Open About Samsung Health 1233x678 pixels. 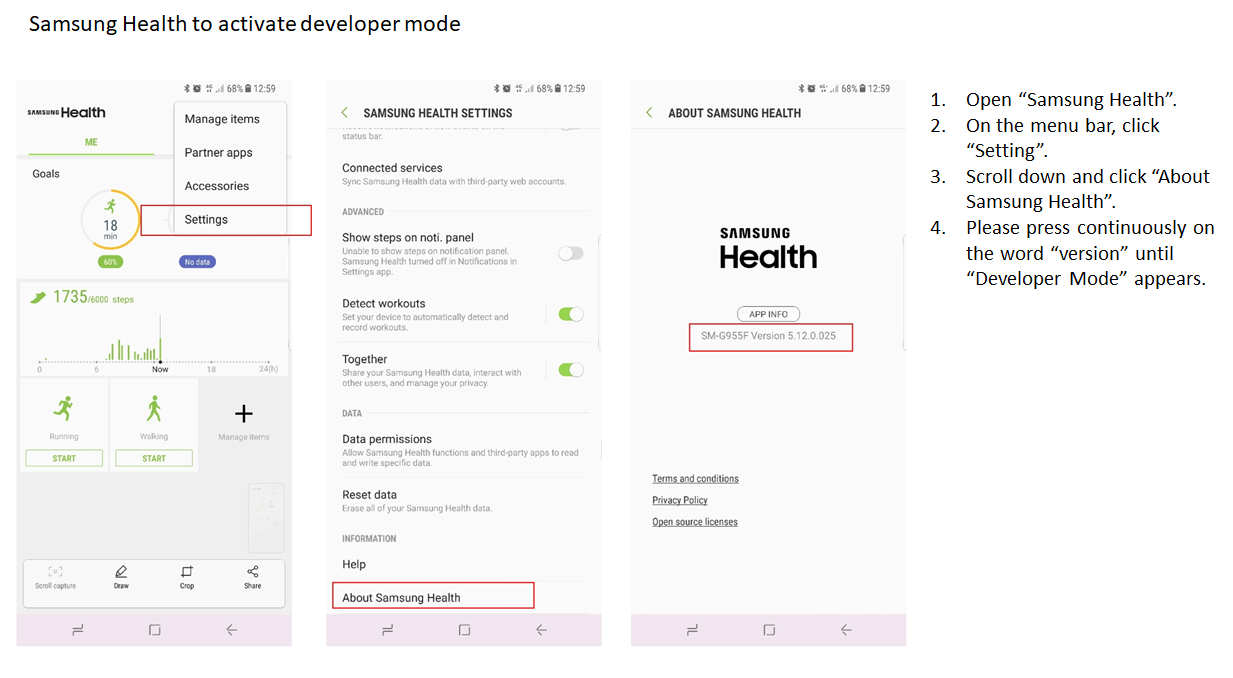(432, 597)
